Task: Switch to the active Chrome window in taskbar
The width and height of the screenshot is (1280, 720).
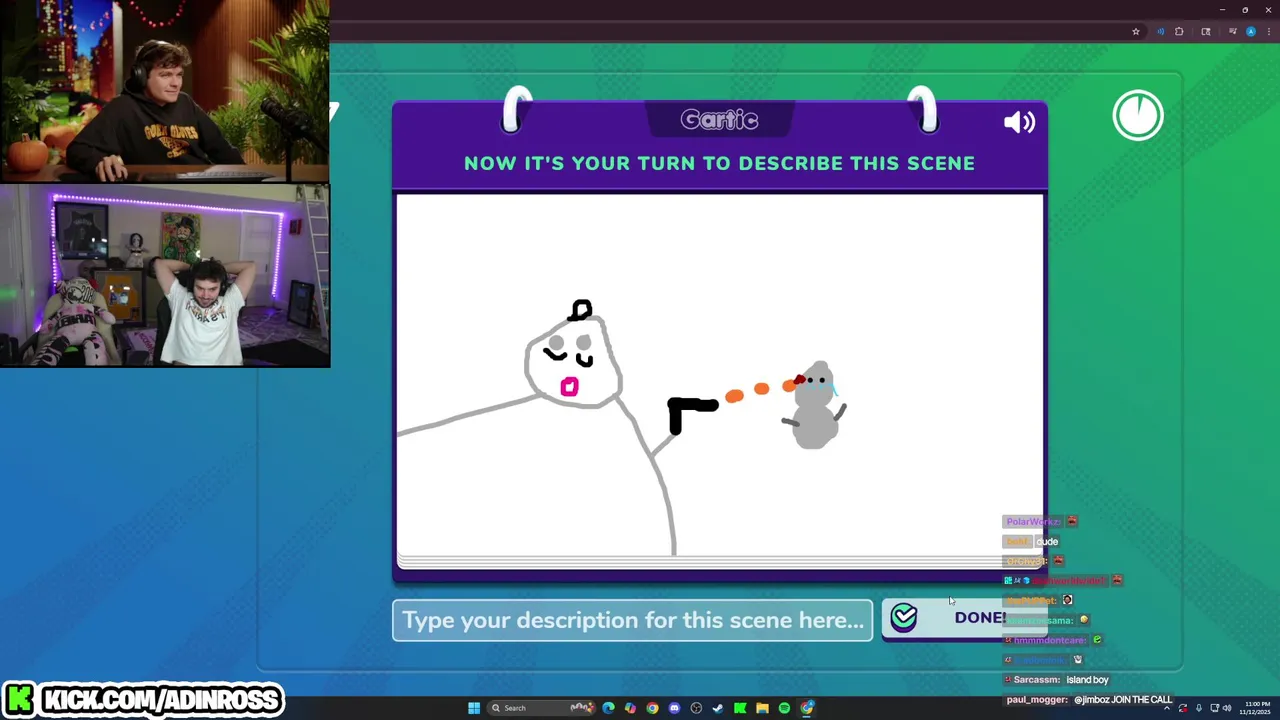Action: coord(806,708)
